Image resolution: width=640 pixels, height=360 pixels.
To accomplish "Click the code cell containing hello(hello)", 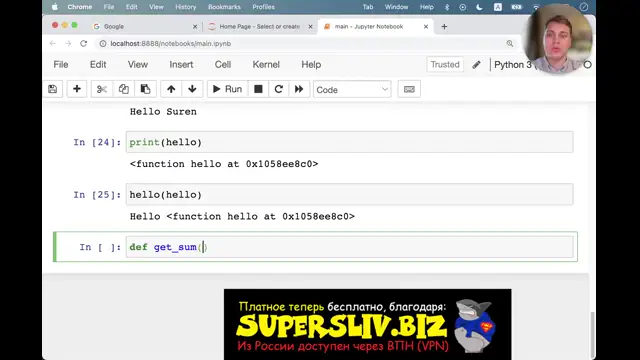I will coord(349,194).
